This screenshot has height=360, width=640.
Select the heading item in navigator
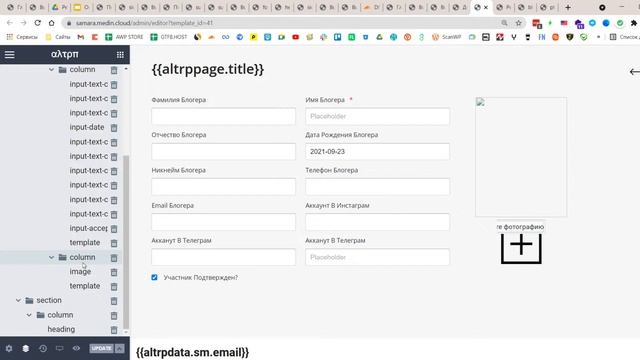click(61, 329)
